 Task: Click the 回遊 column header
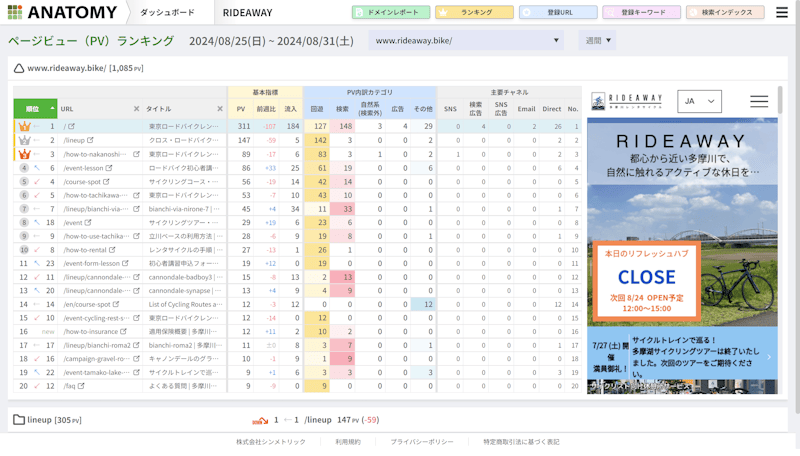click(317, 109)
